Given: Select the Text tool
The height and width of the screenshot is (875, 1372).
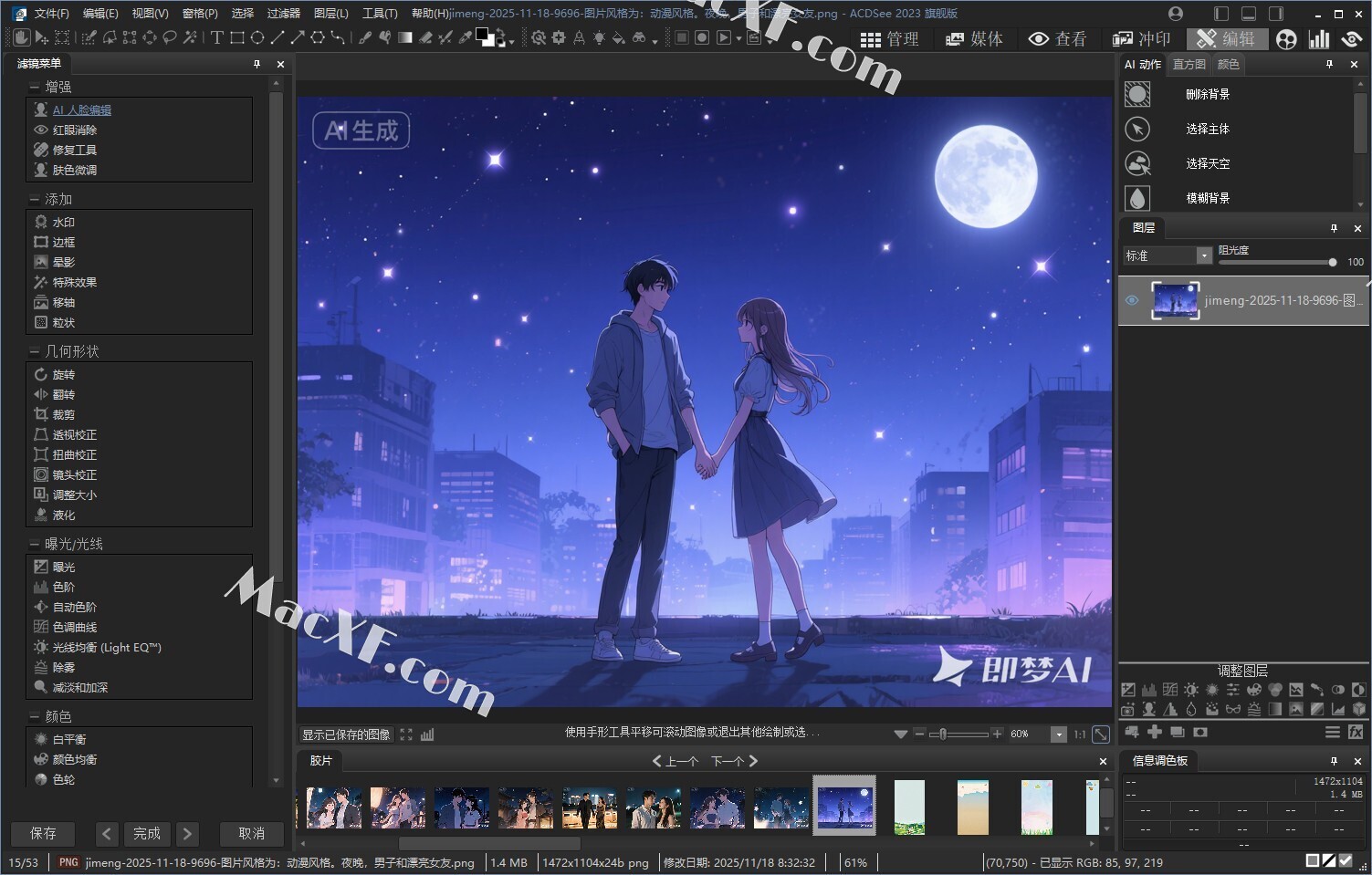Looking at the screenshot, I should click(216, 37).
